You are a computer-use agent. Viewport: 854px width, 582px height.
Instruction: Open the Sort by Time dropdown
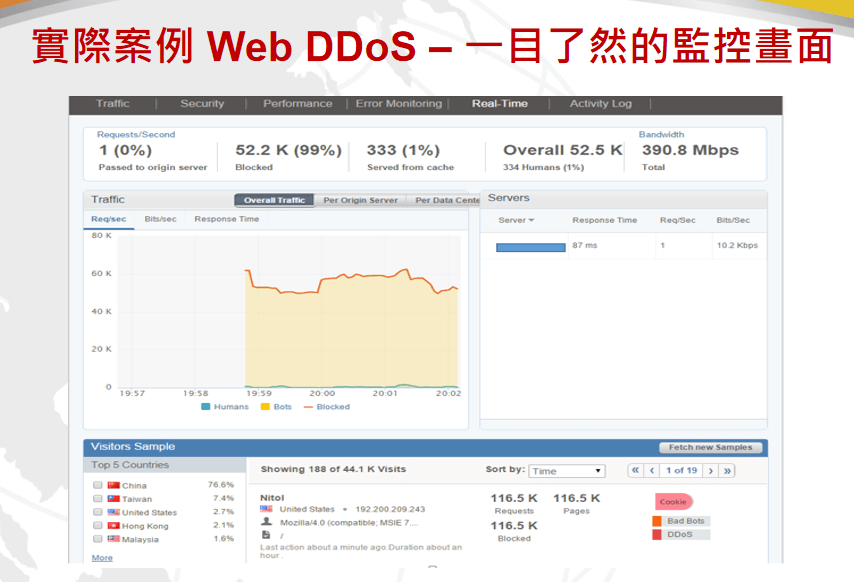[568, 471]
